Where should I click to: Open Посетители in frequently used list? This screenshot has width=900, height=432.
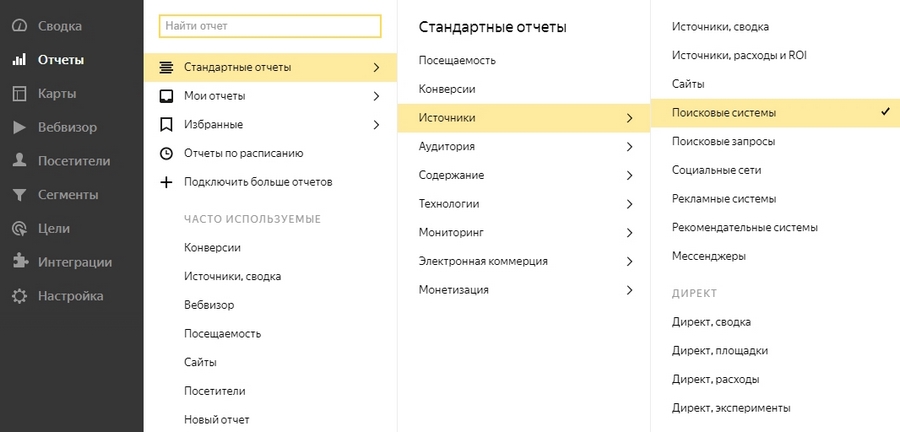[215, 391]
